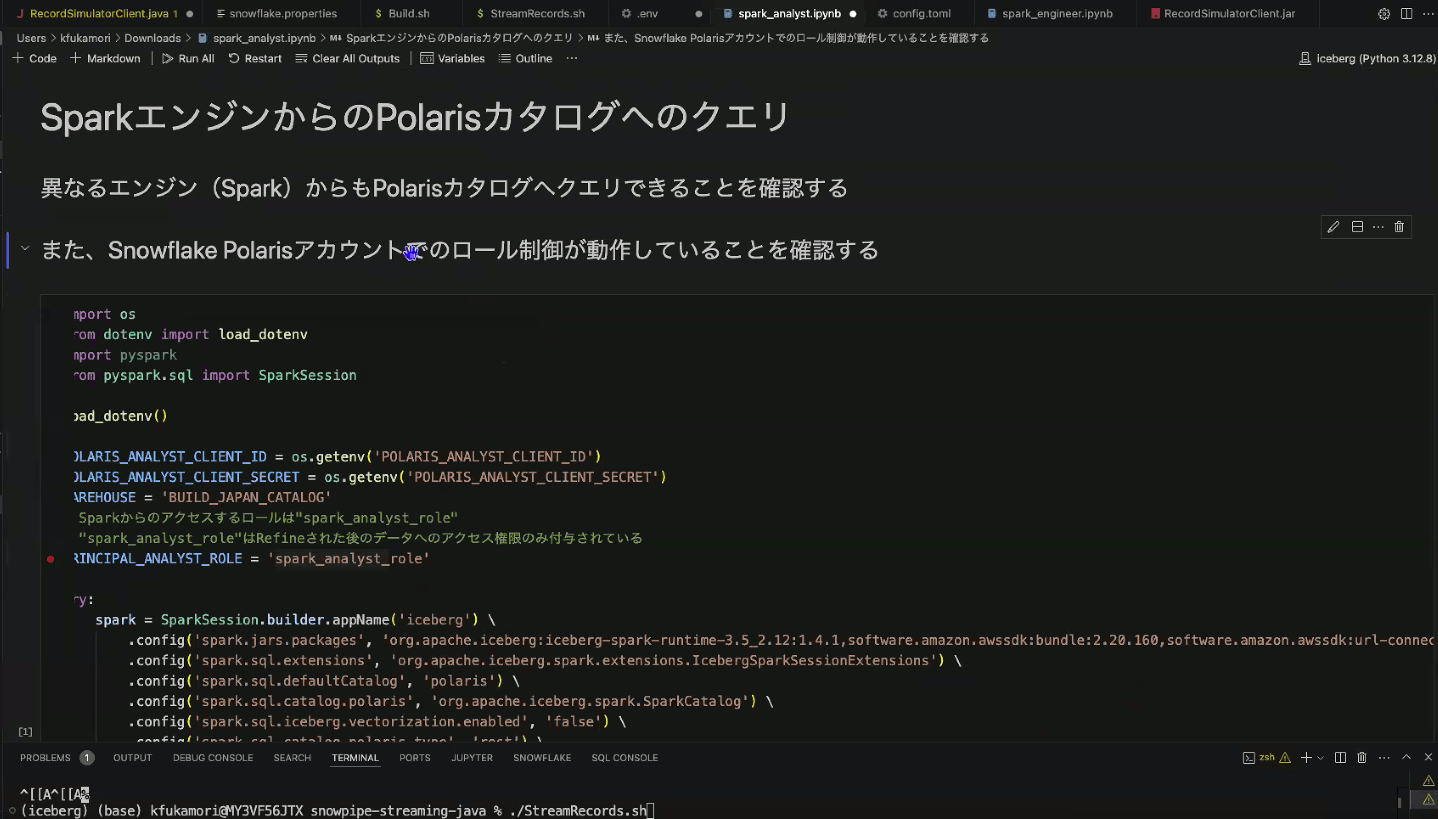Run All notebook cells
1438x819 pixels.
[188, 58]
